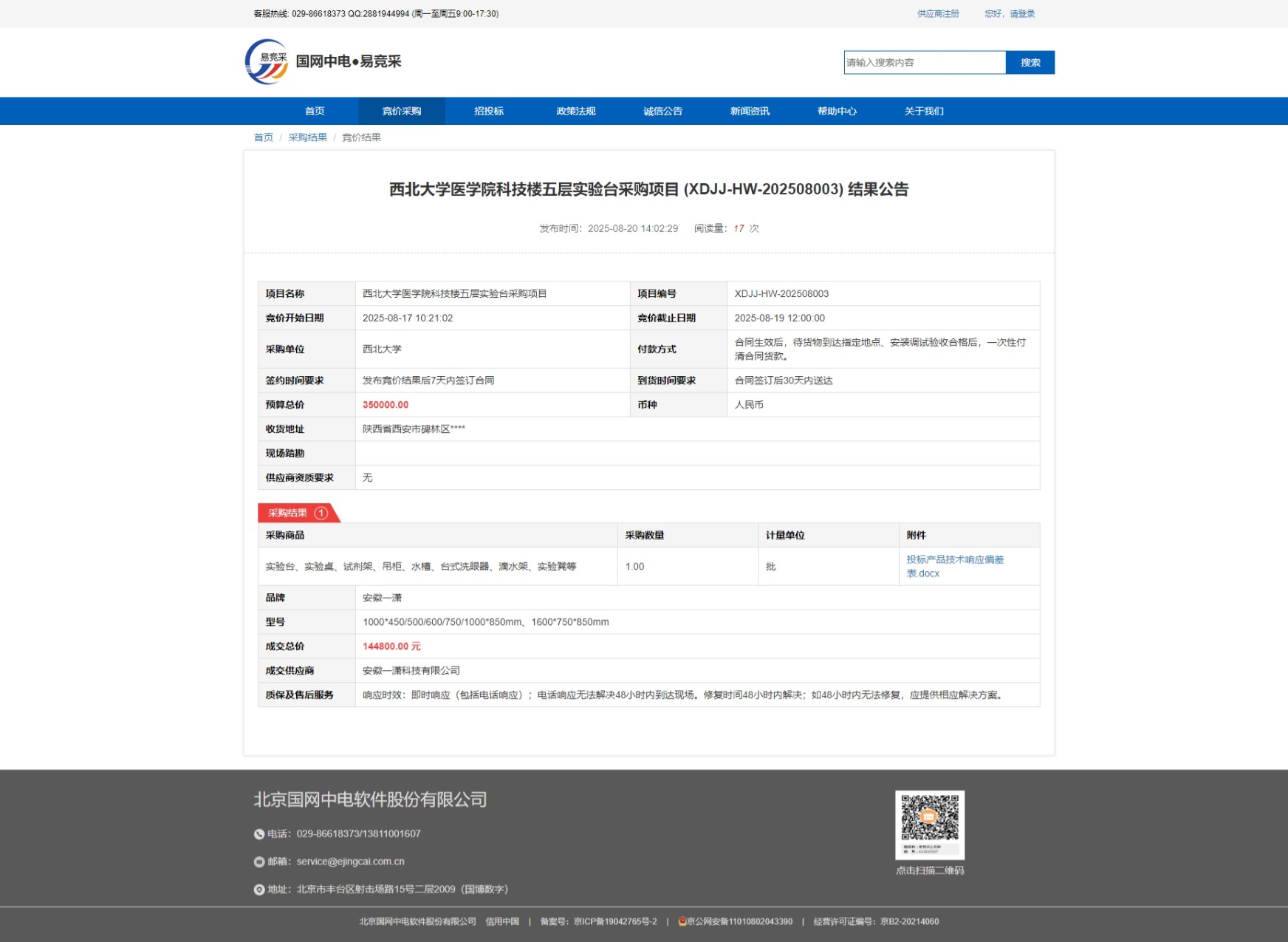This screenshot has height=942, width=1288.
Task: Select the red 采购结果 tab label
Action: click(x=288, y=513)
